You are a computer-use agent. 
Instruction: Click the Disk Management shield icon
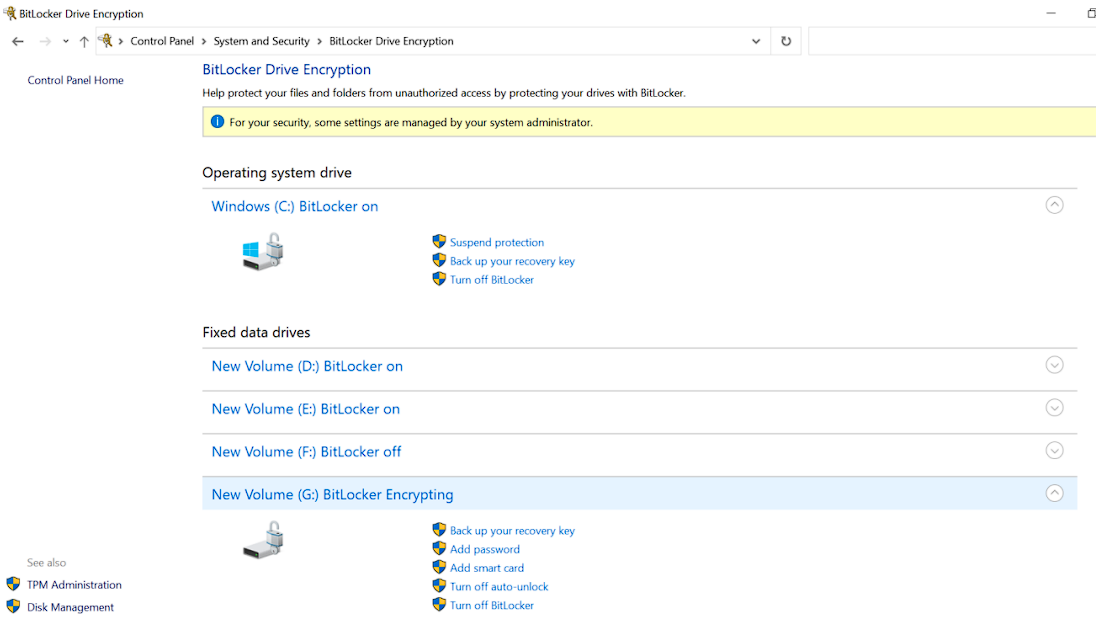[13, 607]
